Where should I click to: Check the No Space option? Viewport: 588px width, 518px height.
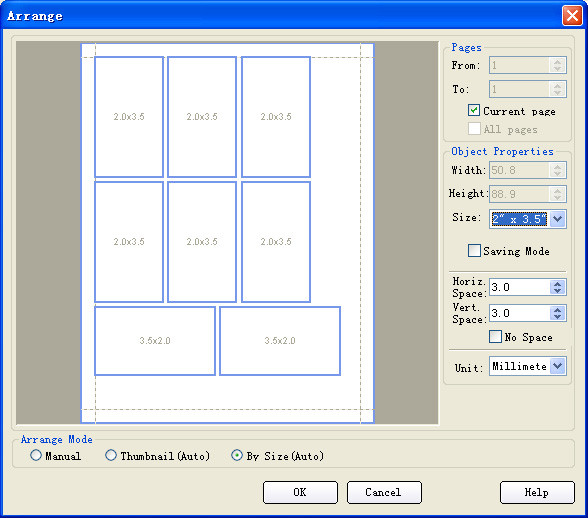tap(495, 336)
